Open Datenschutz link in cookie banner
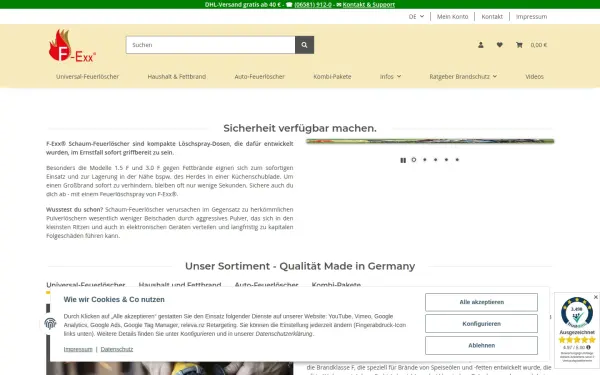The image size is (600, 375). point(117,349)
